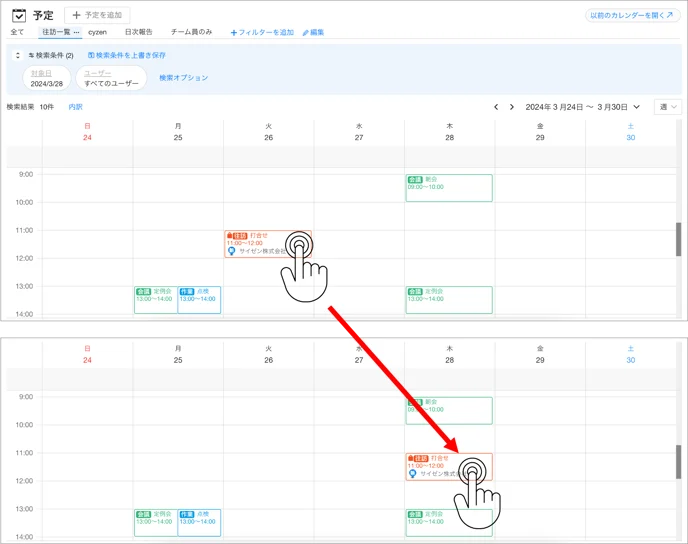Select Tuesday 26 header in lower calendar
The width and height of the screenshot is (688, 544).
[x=269, y=354]
